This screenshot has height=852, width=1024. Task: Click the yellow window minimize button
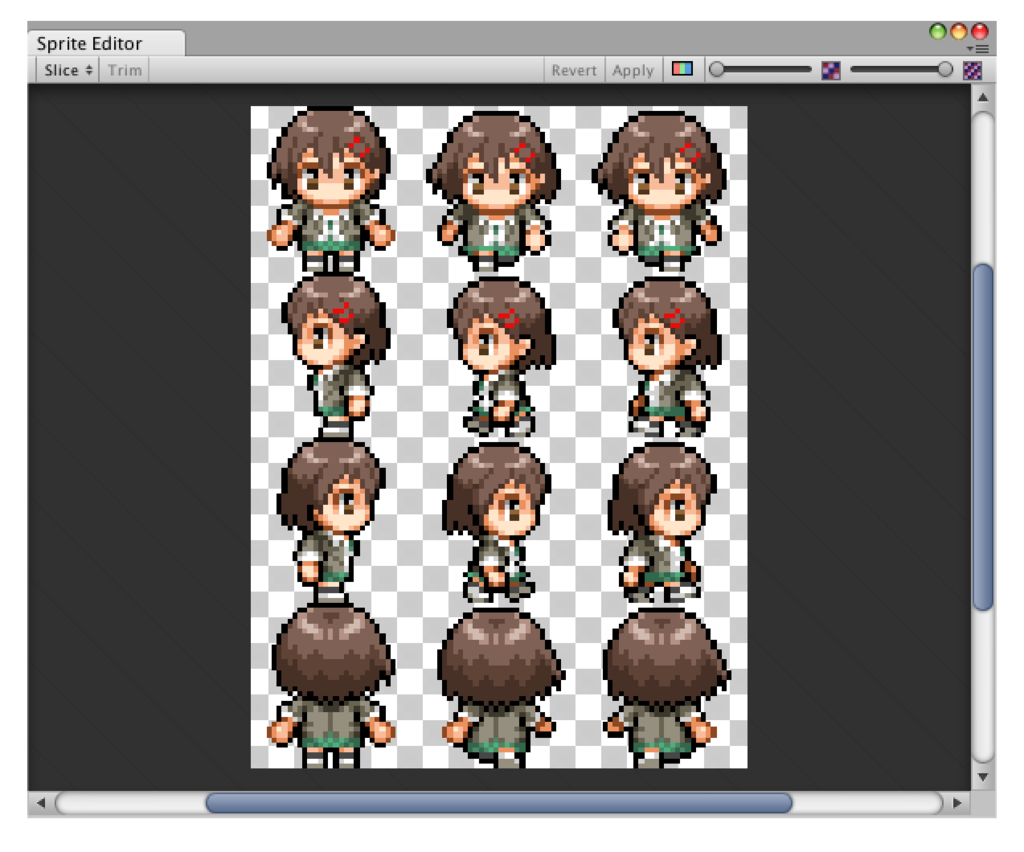[959, 31]
